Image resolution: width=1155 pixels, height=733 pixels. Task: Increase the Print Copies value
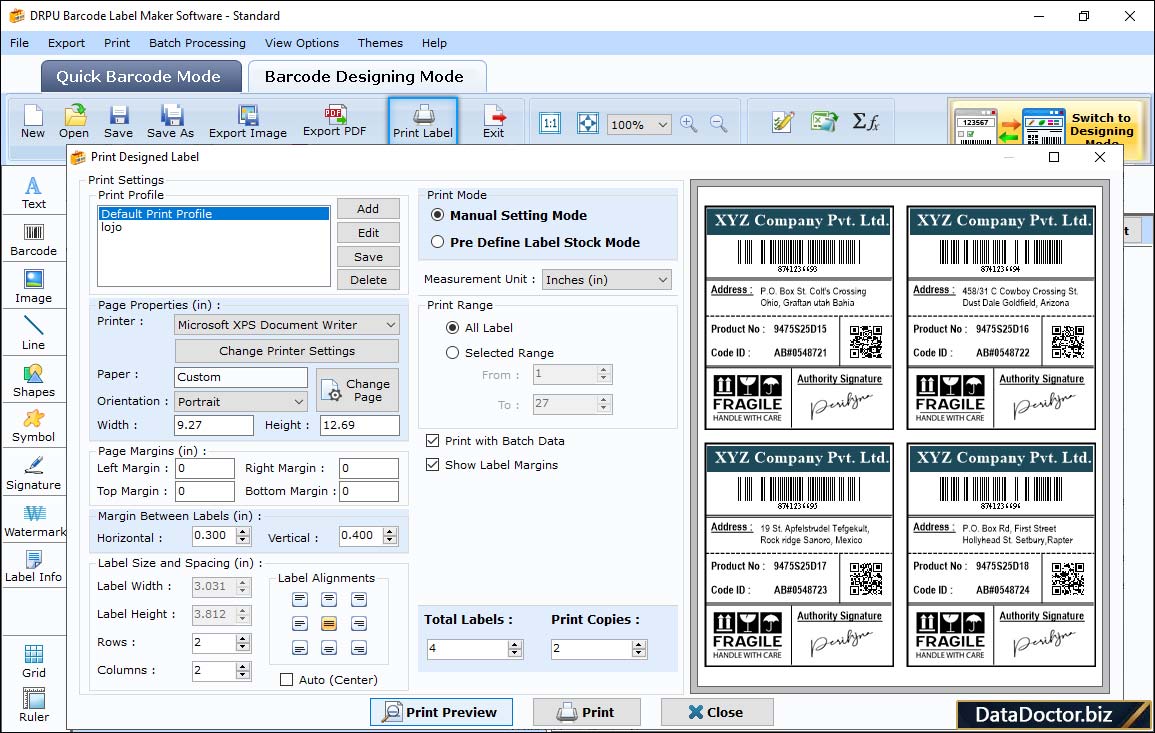pos(639,645)
